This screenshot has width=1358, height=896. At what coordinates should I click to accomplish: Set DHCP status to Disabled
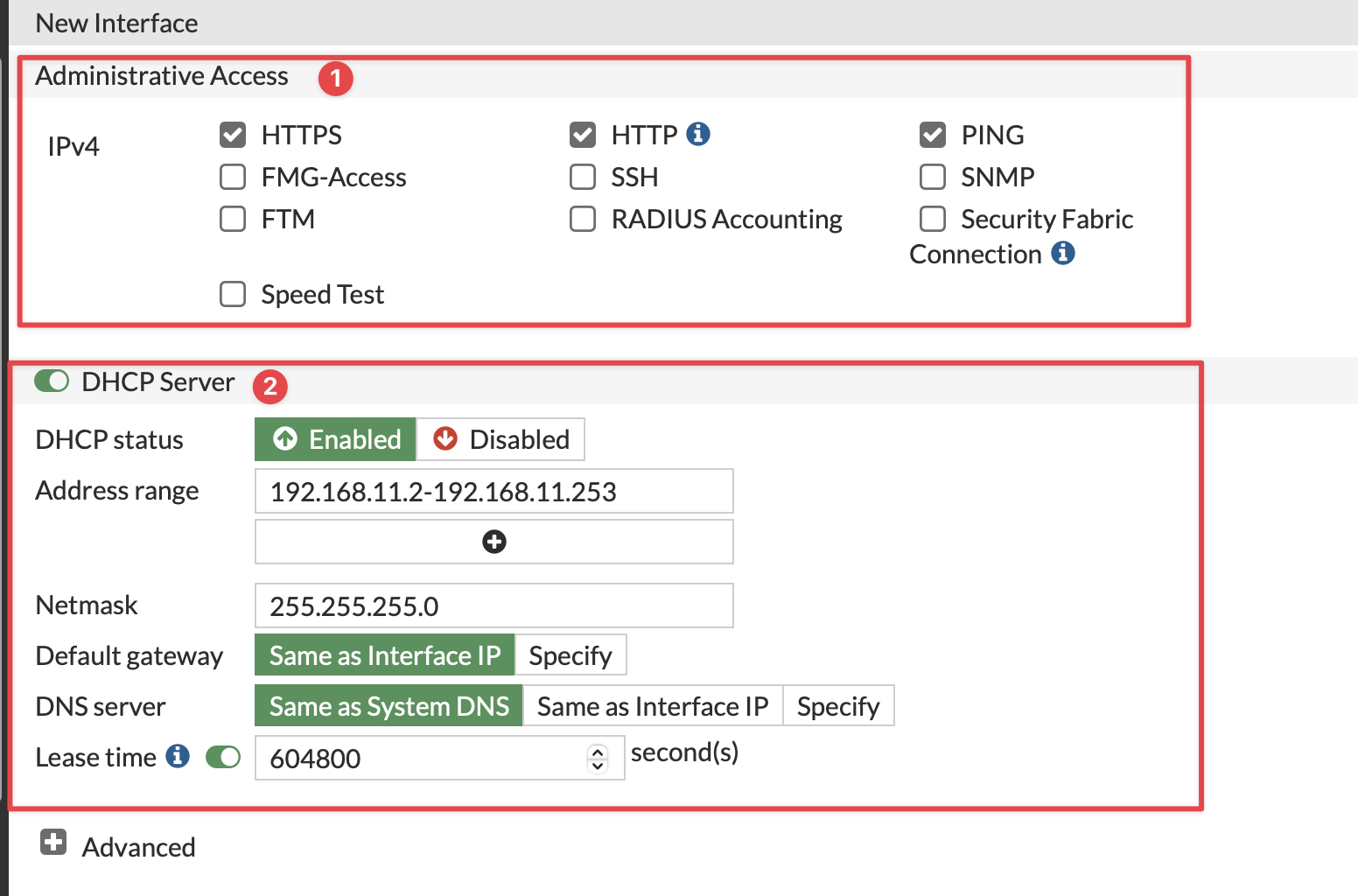tap(500, 439)
